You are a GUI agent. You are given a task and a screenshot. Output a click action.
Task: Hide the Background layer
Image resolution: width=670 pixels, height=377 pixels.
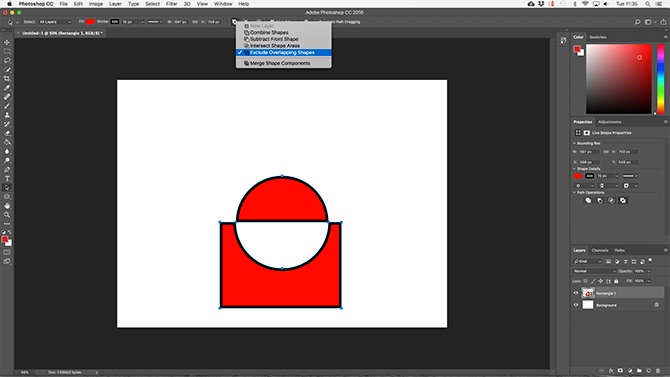click(x=576, y=305)
